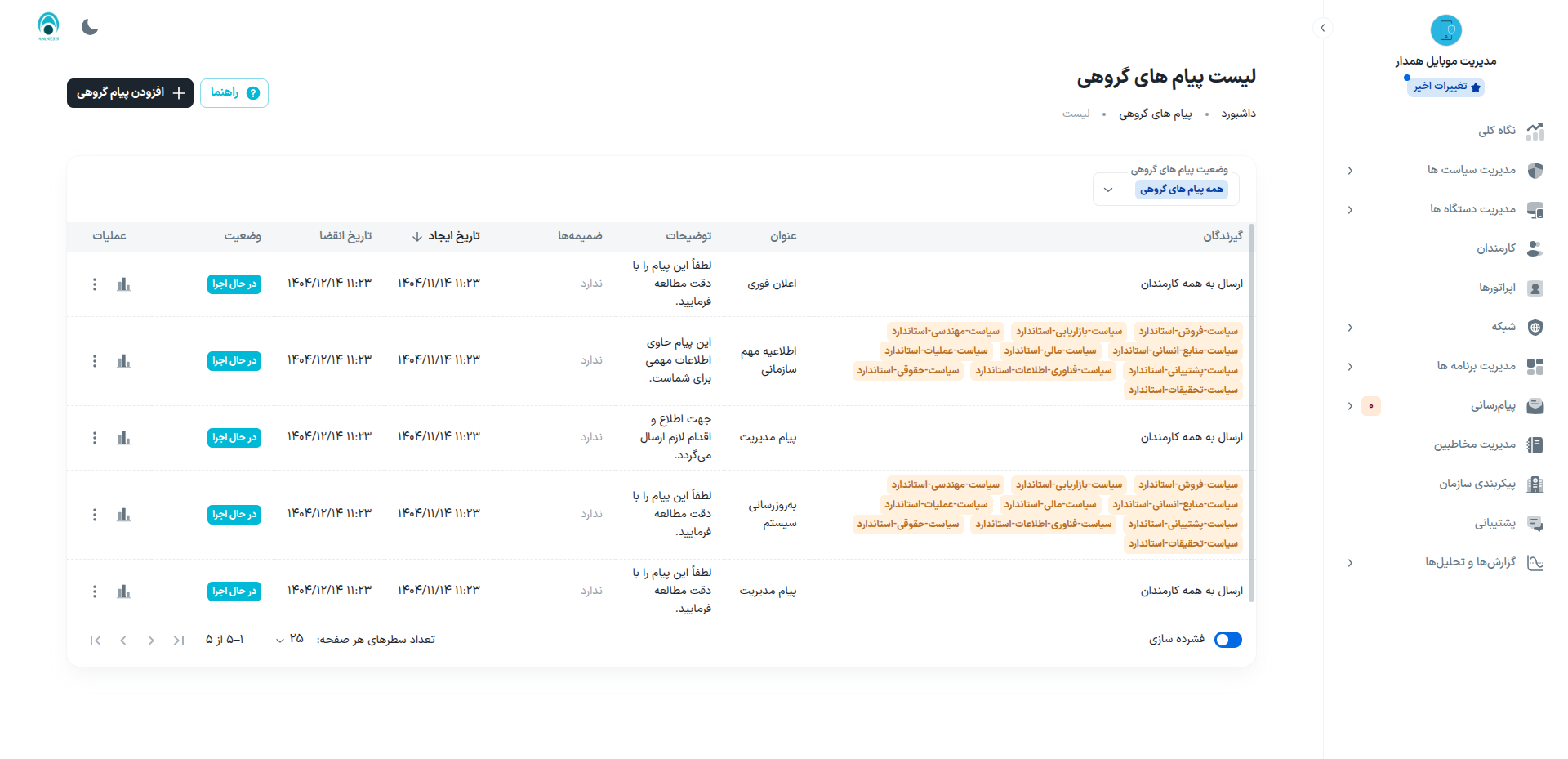Expand the مدیریت سیاست ها sidebar menu

(1471, 170)
